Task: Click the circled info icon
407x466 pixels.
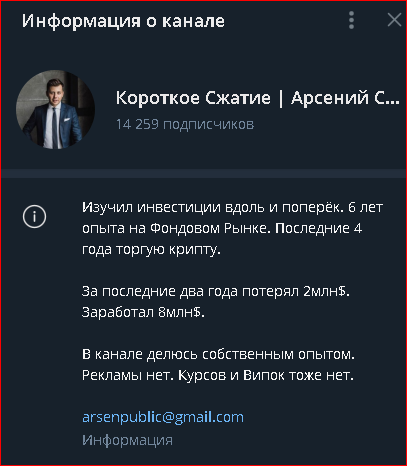Action: pos(34,217)
